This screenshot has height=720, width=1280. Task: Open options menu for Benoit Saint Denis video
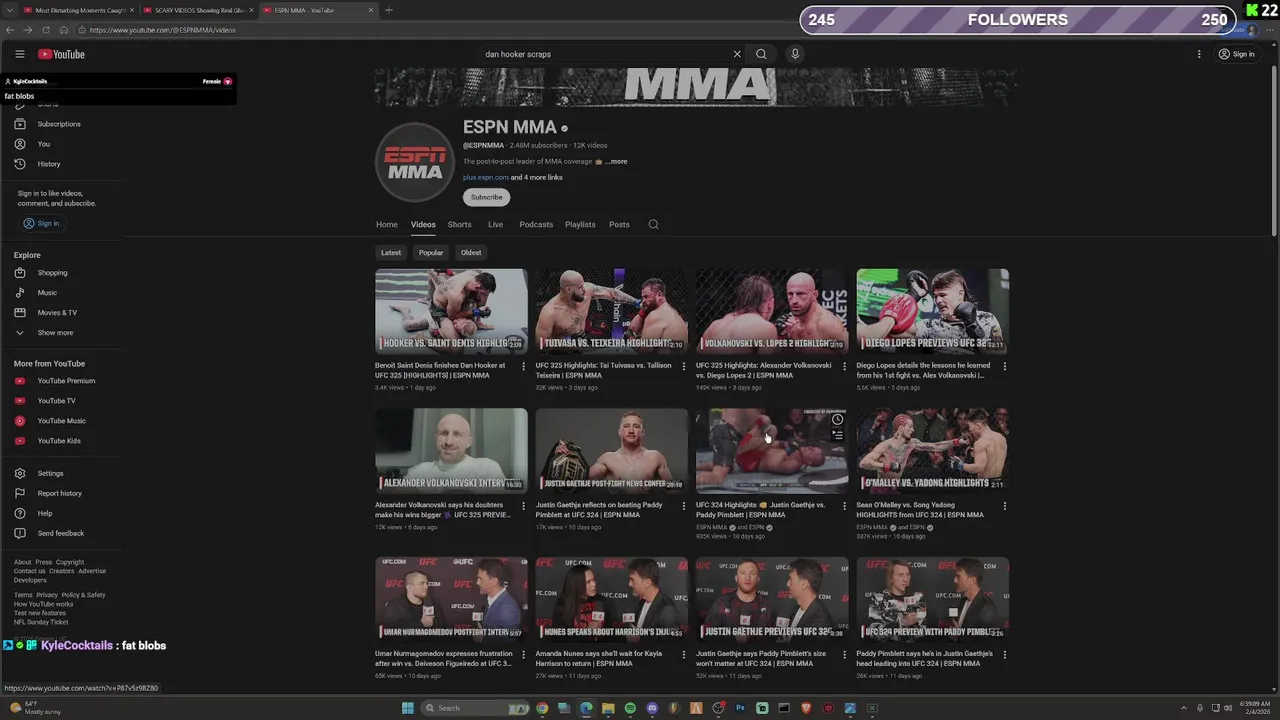click(524, 366)
